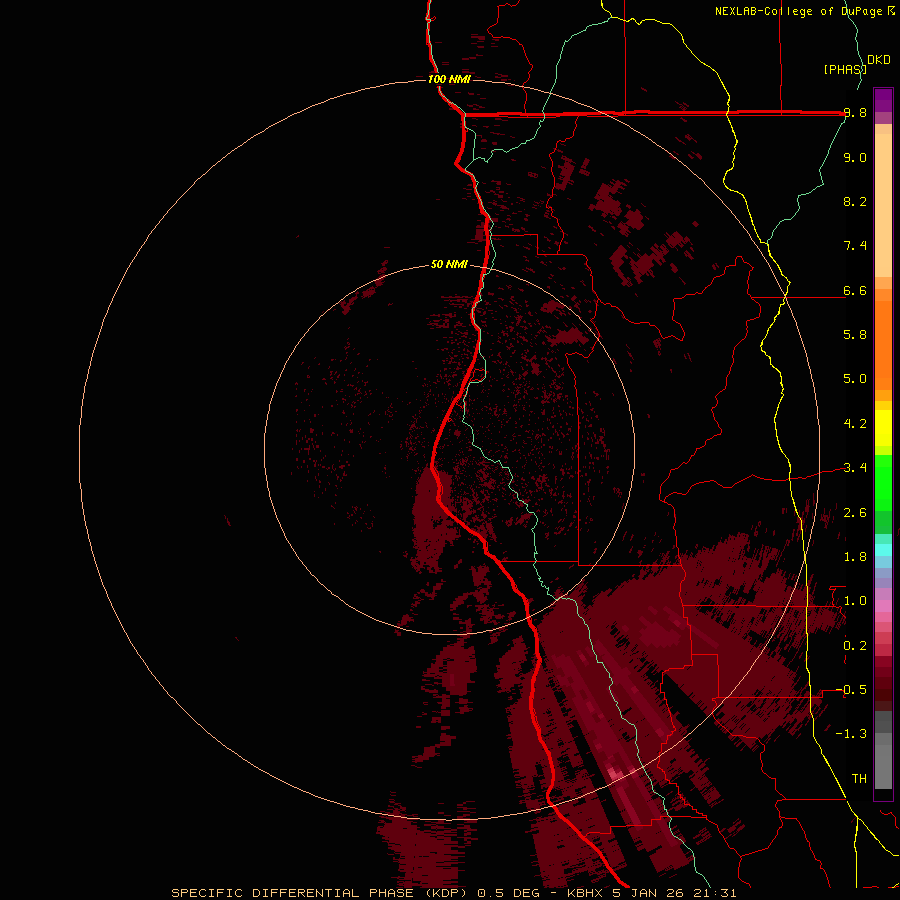Viewport: 900px width, 900px height.
Task: Select the 1.8 scale value
Action: [x=855, y=557]
